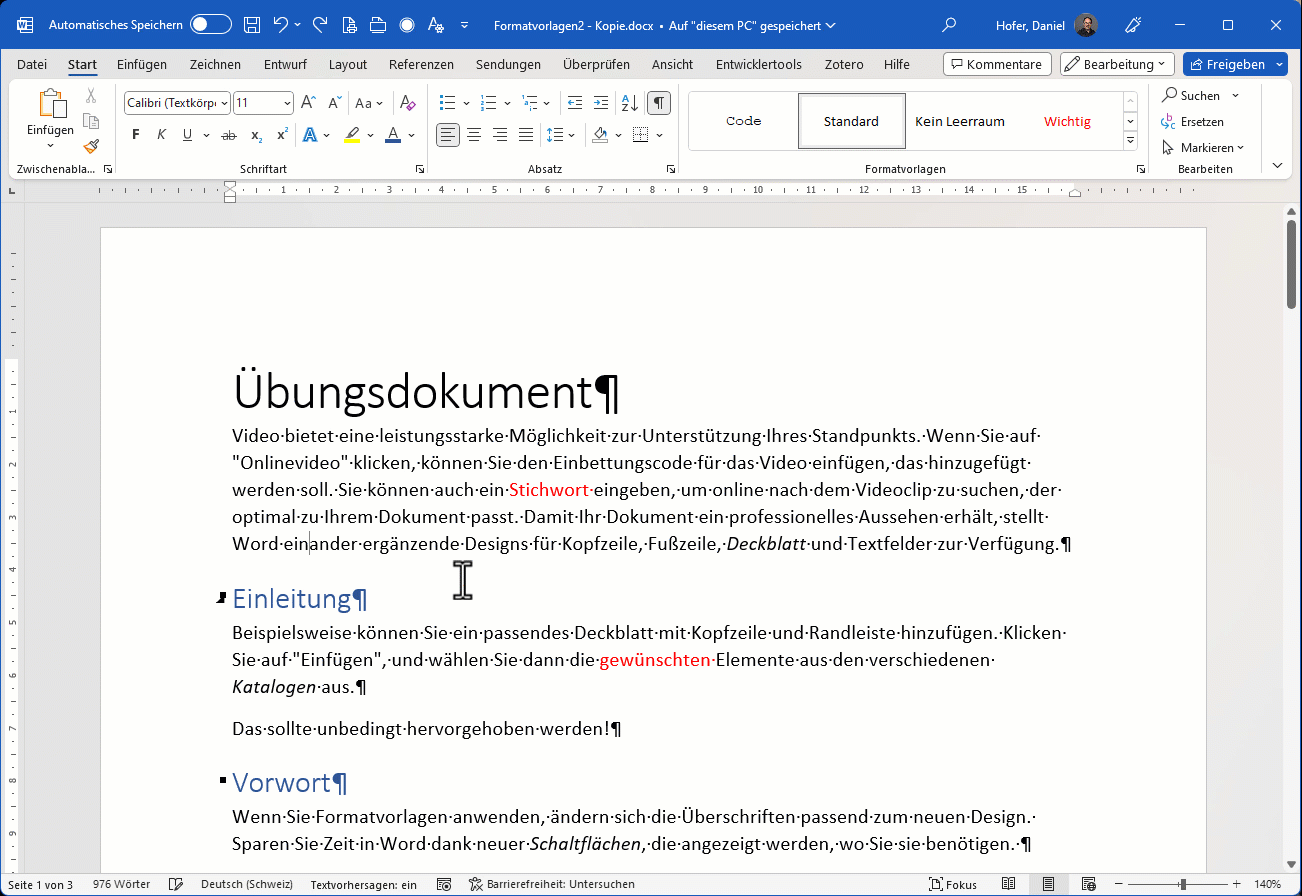Increase paragraph indent

[x=600, y=103]
